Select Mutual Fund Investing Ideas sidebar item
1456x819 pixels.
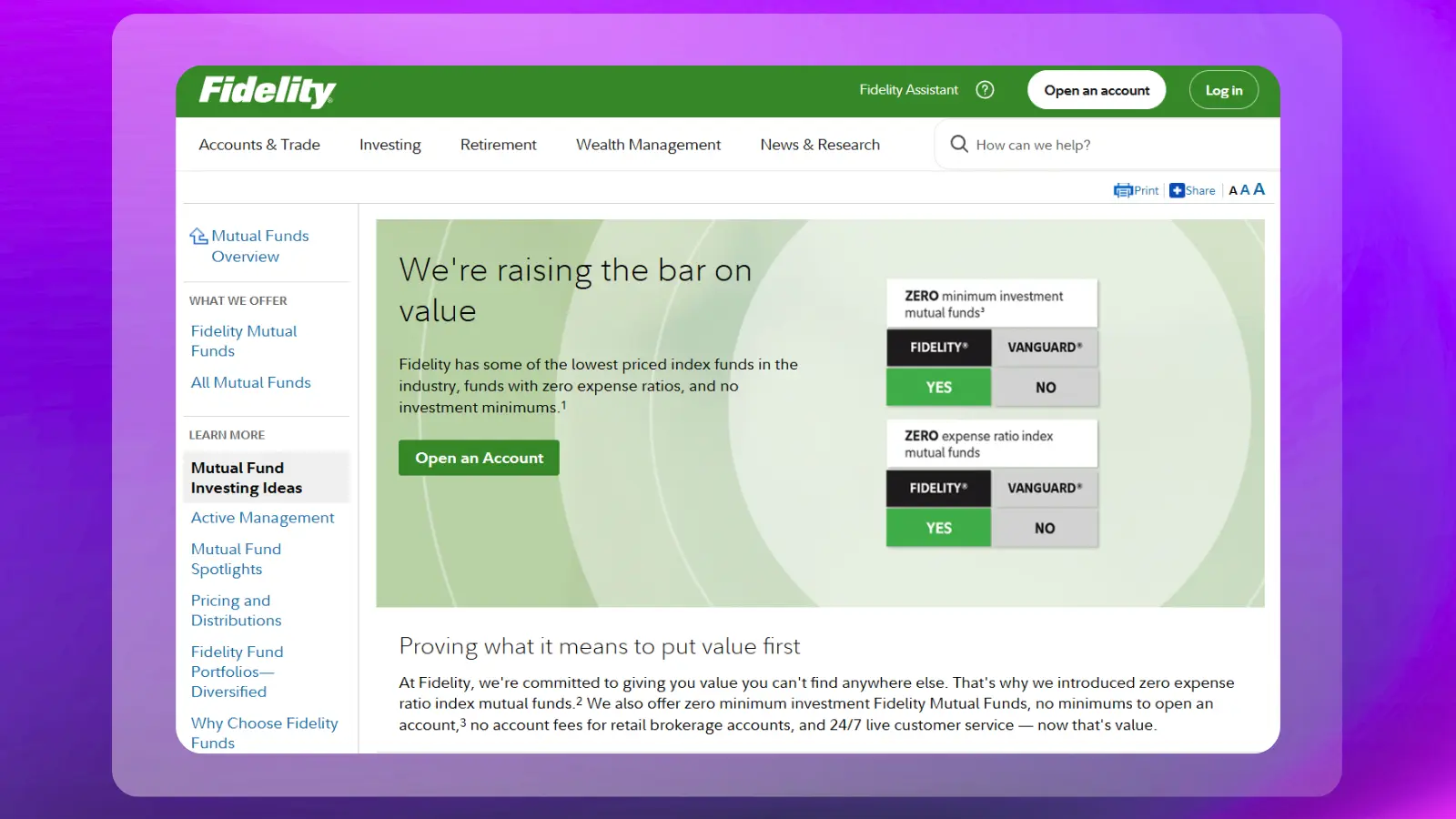coord(266,478)
